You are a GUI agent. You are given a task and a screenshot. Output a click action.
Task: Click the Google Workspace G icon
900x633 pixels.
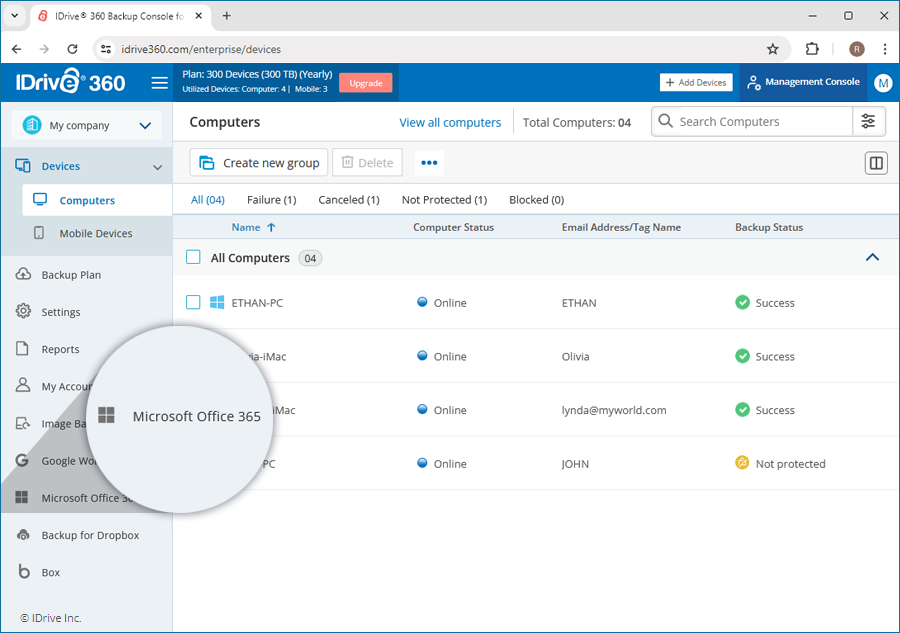[x=22, y=460]
